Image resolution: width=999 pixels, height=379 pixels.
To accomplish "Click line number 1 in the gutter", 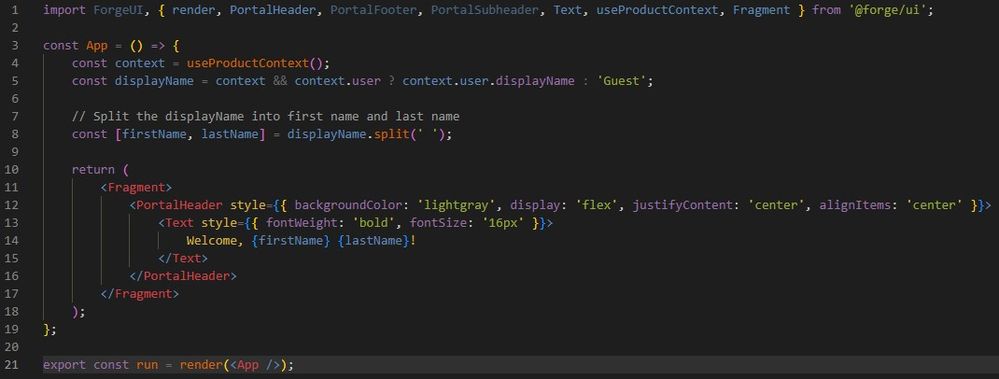I will [15, 10].
